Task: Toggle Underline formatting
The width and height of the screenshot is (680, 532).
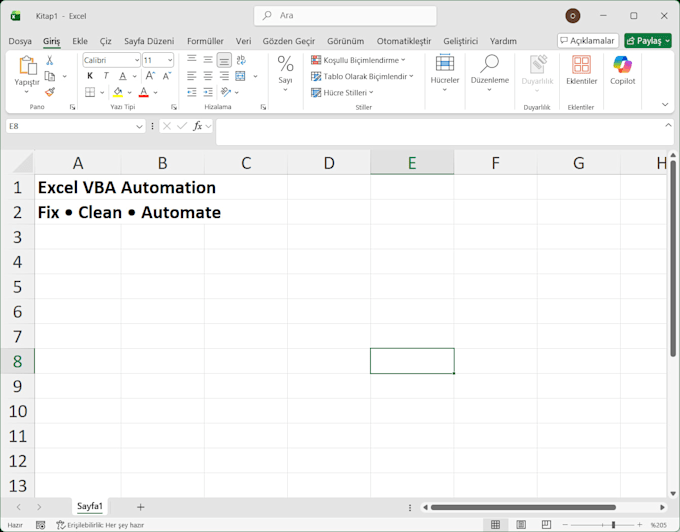Action: (x=123, y=76)
